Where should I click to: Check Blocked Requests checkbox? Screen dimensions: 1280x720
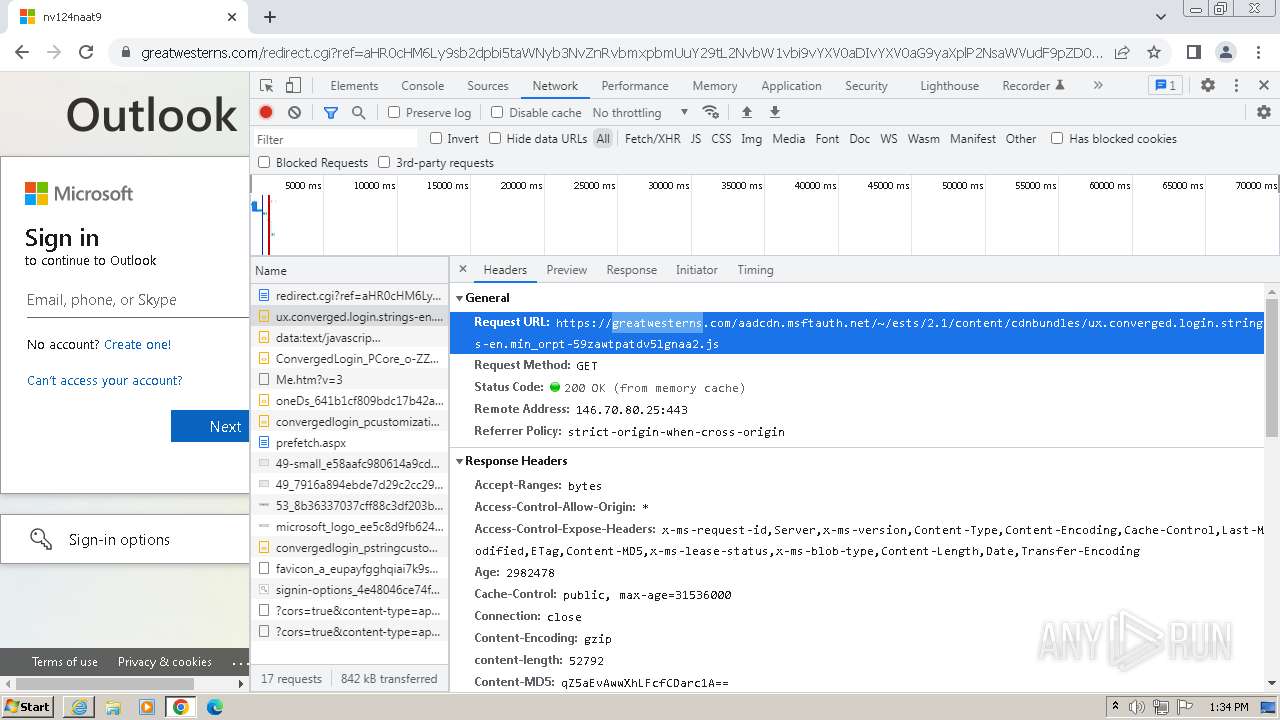point(264,162)
